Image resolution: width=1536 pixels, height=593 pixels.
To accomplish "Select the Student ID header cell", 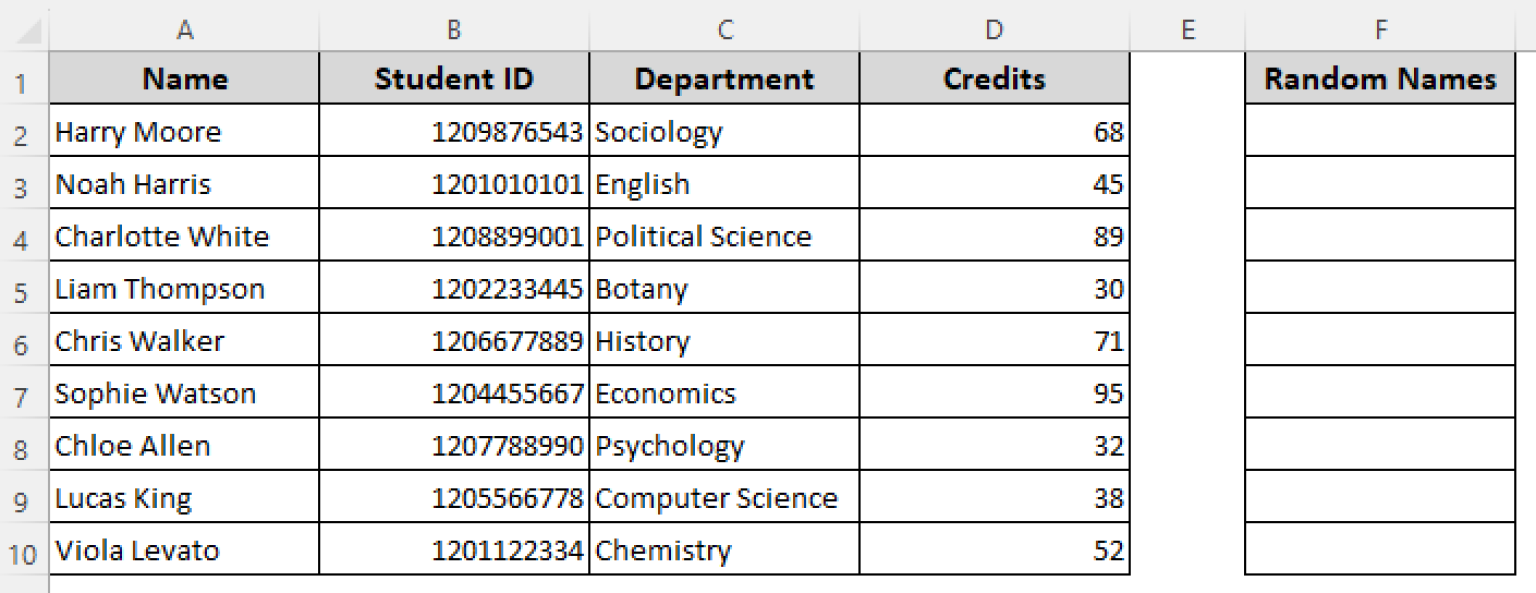I will point(454,79).
